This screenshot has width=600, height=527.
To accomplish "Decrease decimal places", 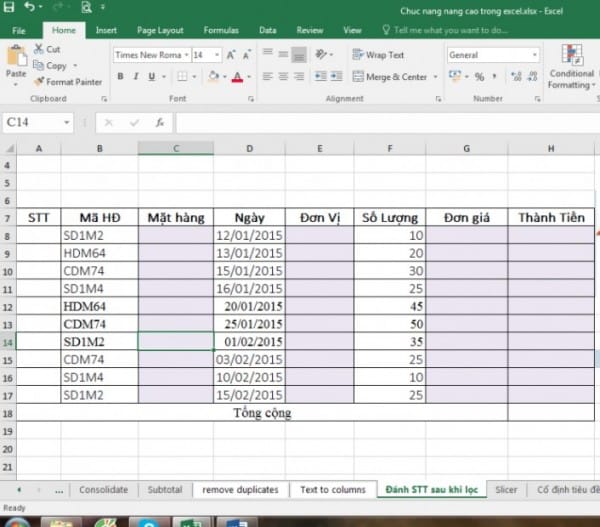I will [x=533, y=77].
